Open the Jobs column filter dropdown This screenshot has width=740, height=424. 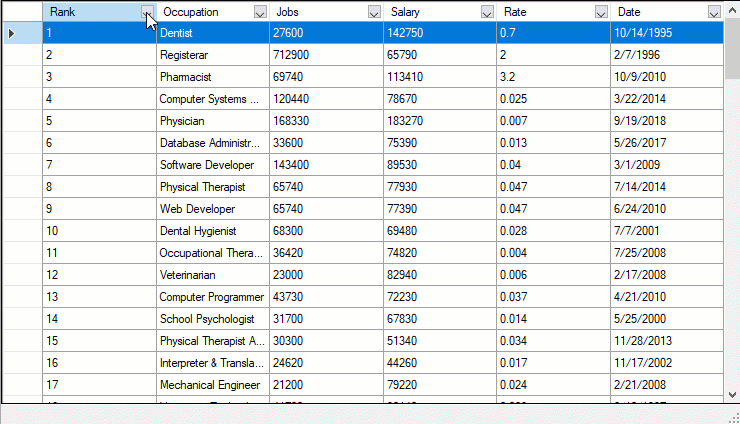pos(374,12)
